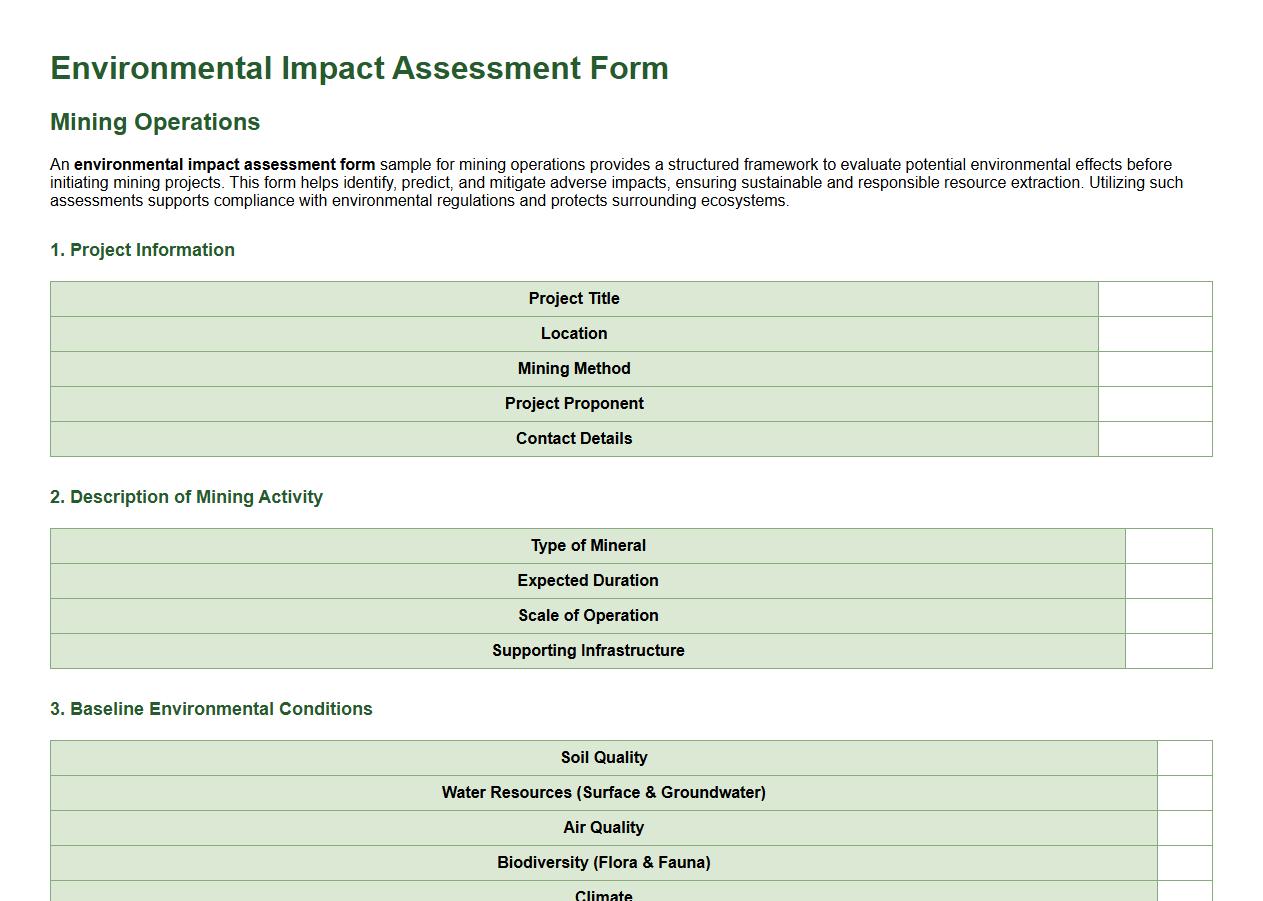
Task: Click the Mining Method answer cell
Action: 1154,368
